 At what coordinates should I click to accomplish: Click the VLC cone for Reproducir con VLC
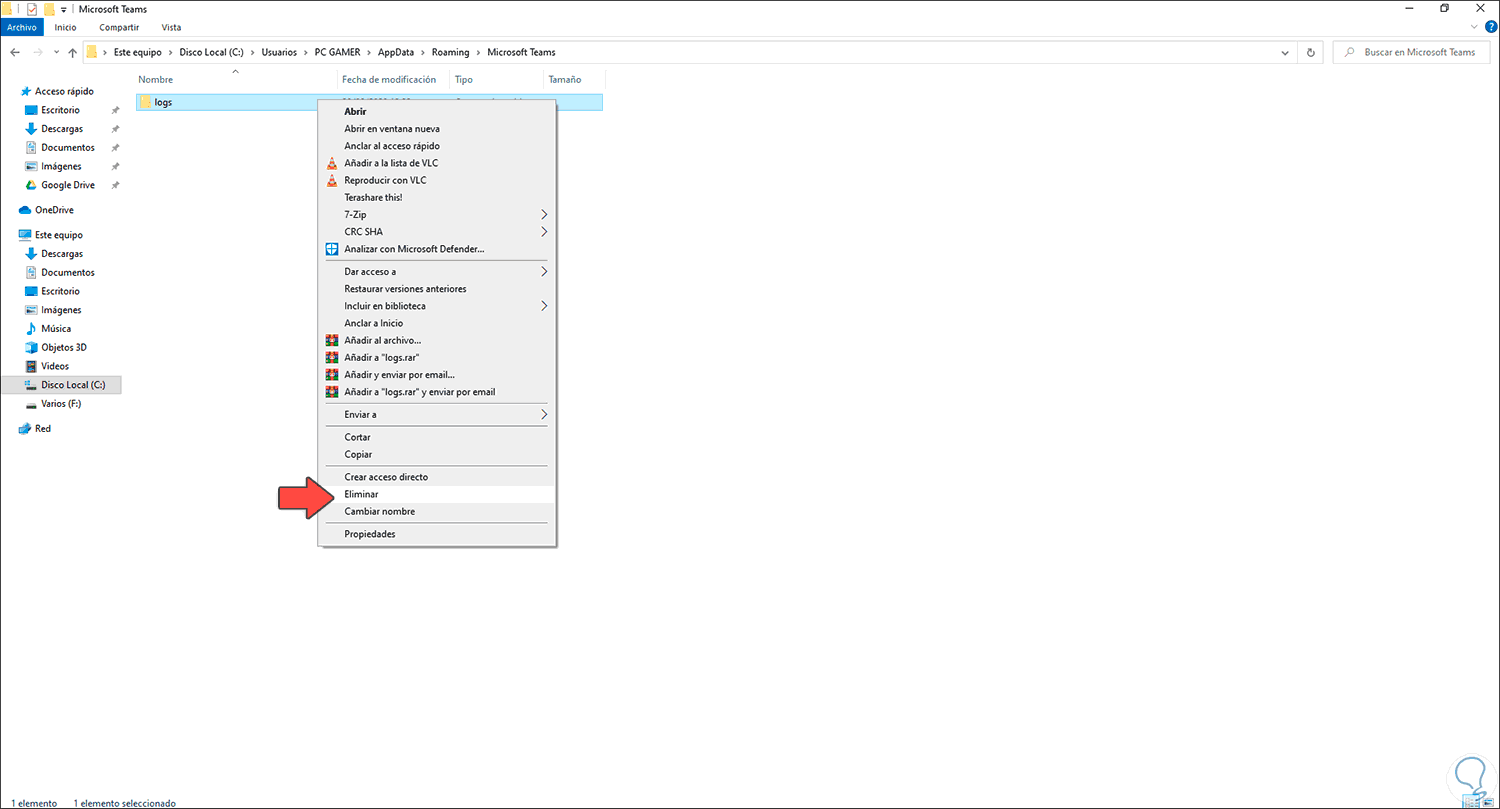(x=333, y=180)
